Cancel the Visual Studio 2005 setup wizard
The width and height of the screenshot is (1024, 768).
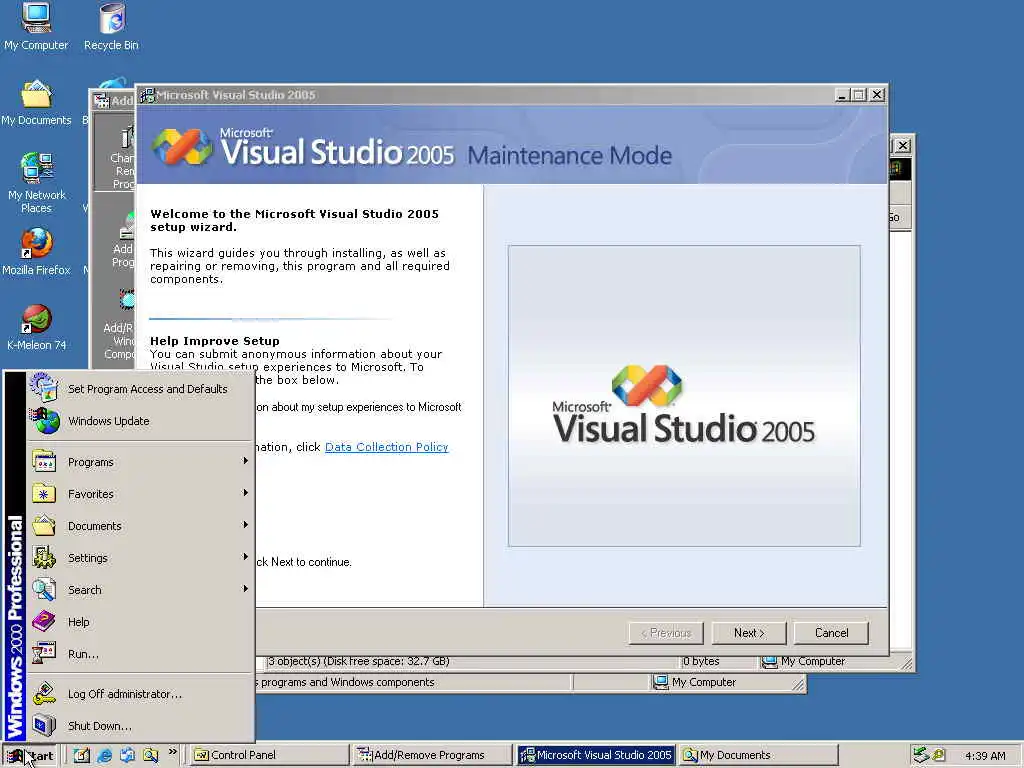[831, 633]
